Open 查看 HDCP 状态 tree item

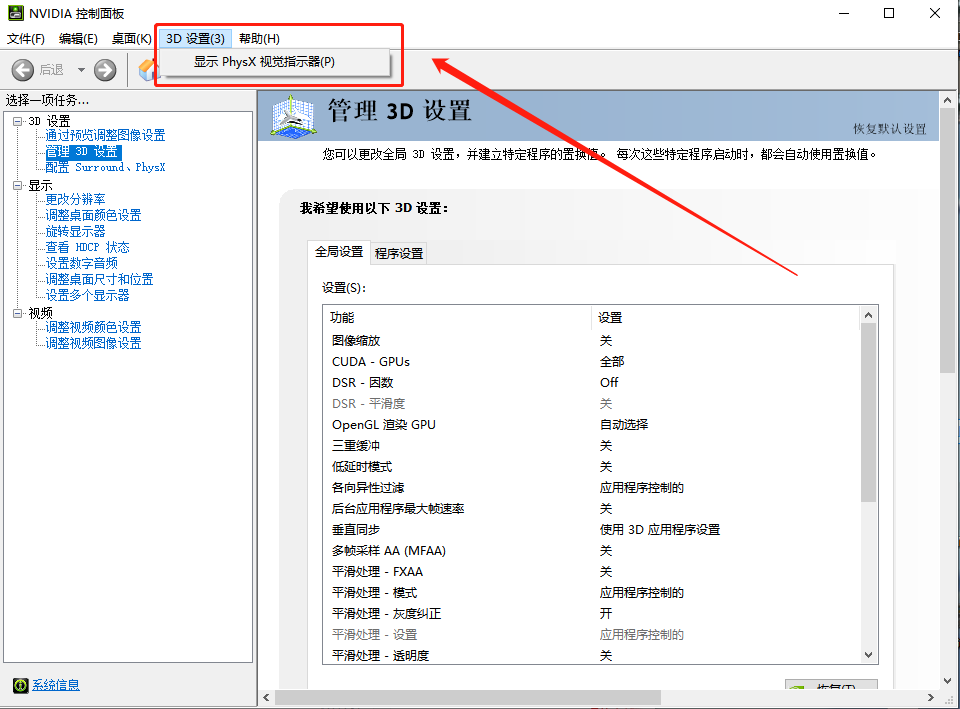88,247
